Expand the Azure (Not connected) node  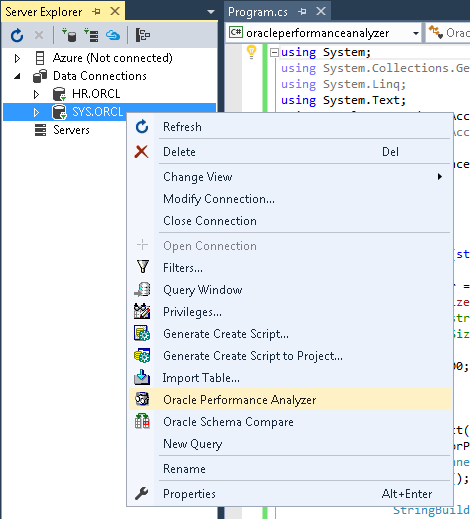pyautogui.click(x=17, y=58)
